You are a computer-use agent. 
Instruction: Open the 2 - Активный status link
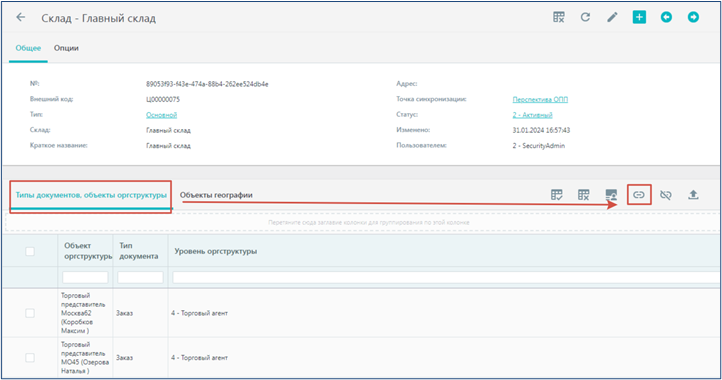(532, 115)
